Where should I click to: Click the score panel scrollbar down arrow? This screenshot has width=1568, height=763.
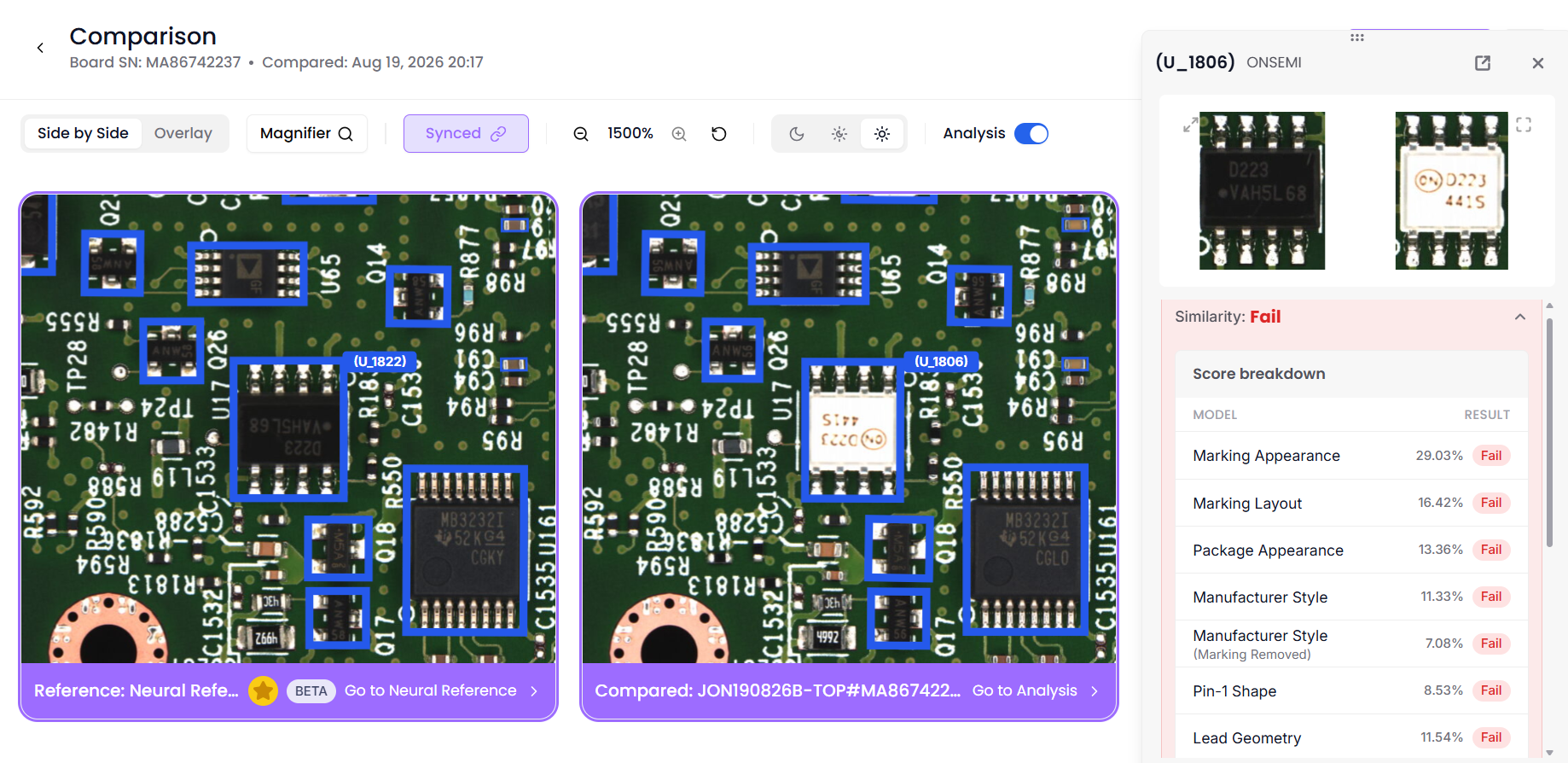point(1549,753)
